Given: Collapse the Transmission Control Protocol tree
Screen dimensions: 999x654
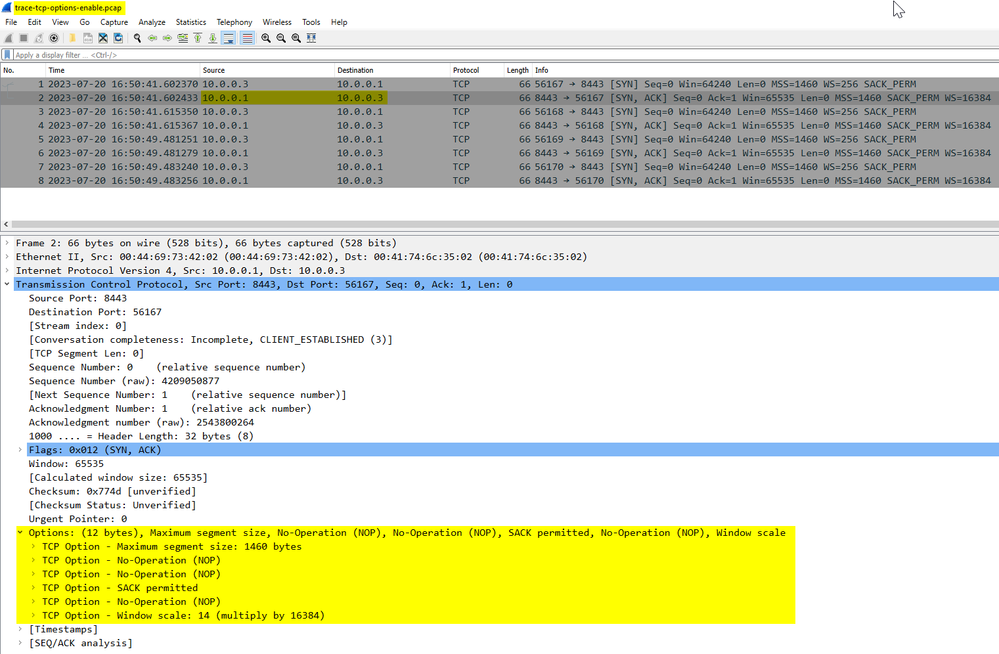Looking at the screenshot, I should 7,284.
